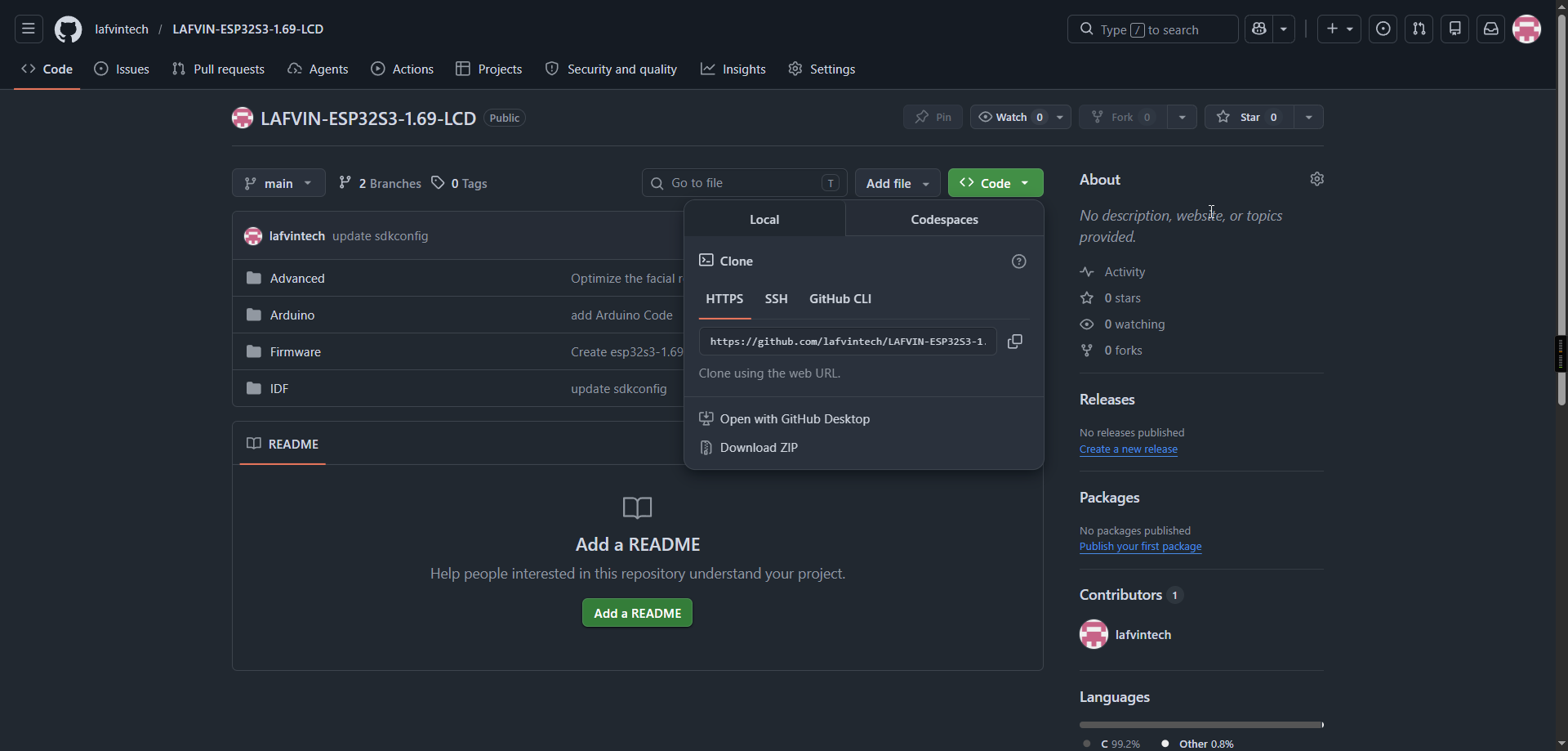Choose Download ZIP
The height and width of the screenshot is (751, 1568).
tap(748, 448)
